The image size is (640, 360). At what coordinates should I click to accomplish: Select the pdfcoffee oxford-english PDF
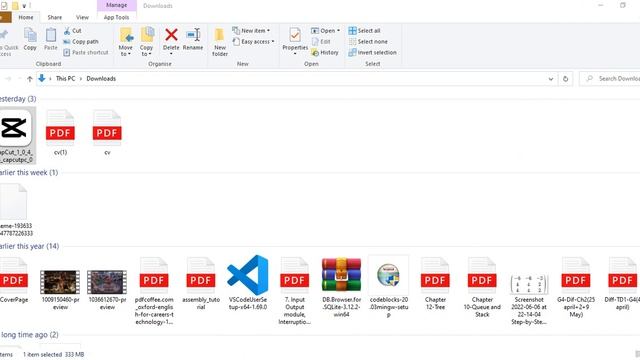coord(154,291)
